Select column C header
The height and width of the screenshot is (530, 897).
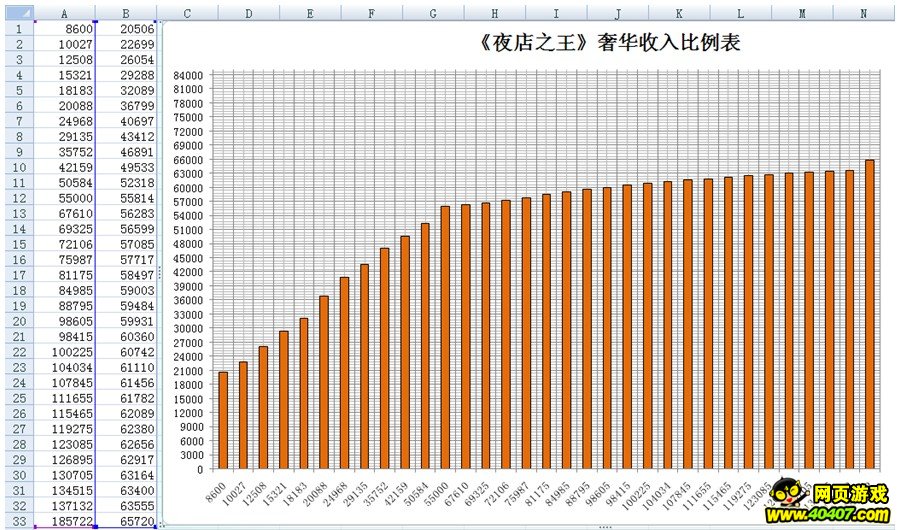[x=187, y=13]
